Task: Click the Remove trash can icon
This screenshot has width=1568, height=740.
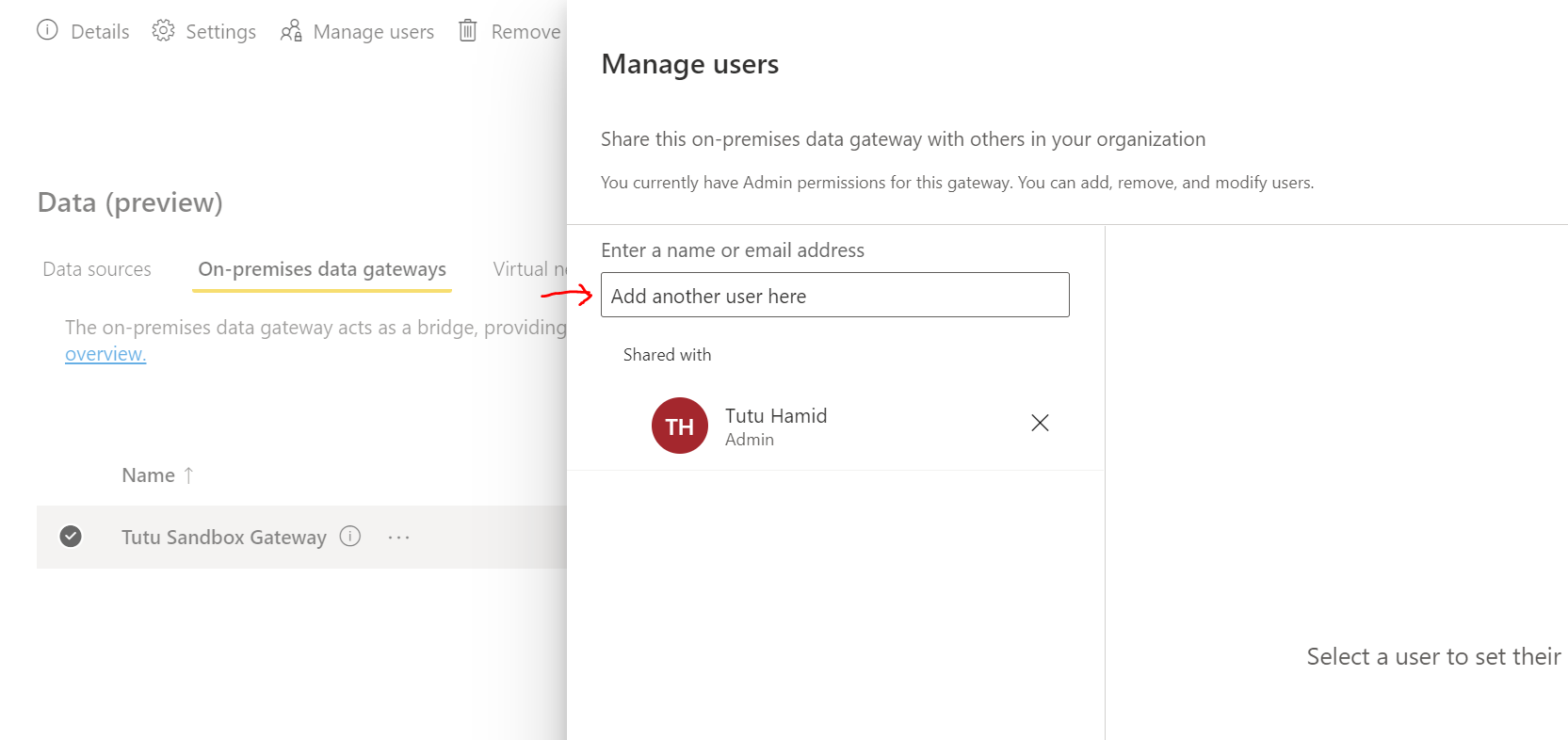Action: [x=468, y=30]
